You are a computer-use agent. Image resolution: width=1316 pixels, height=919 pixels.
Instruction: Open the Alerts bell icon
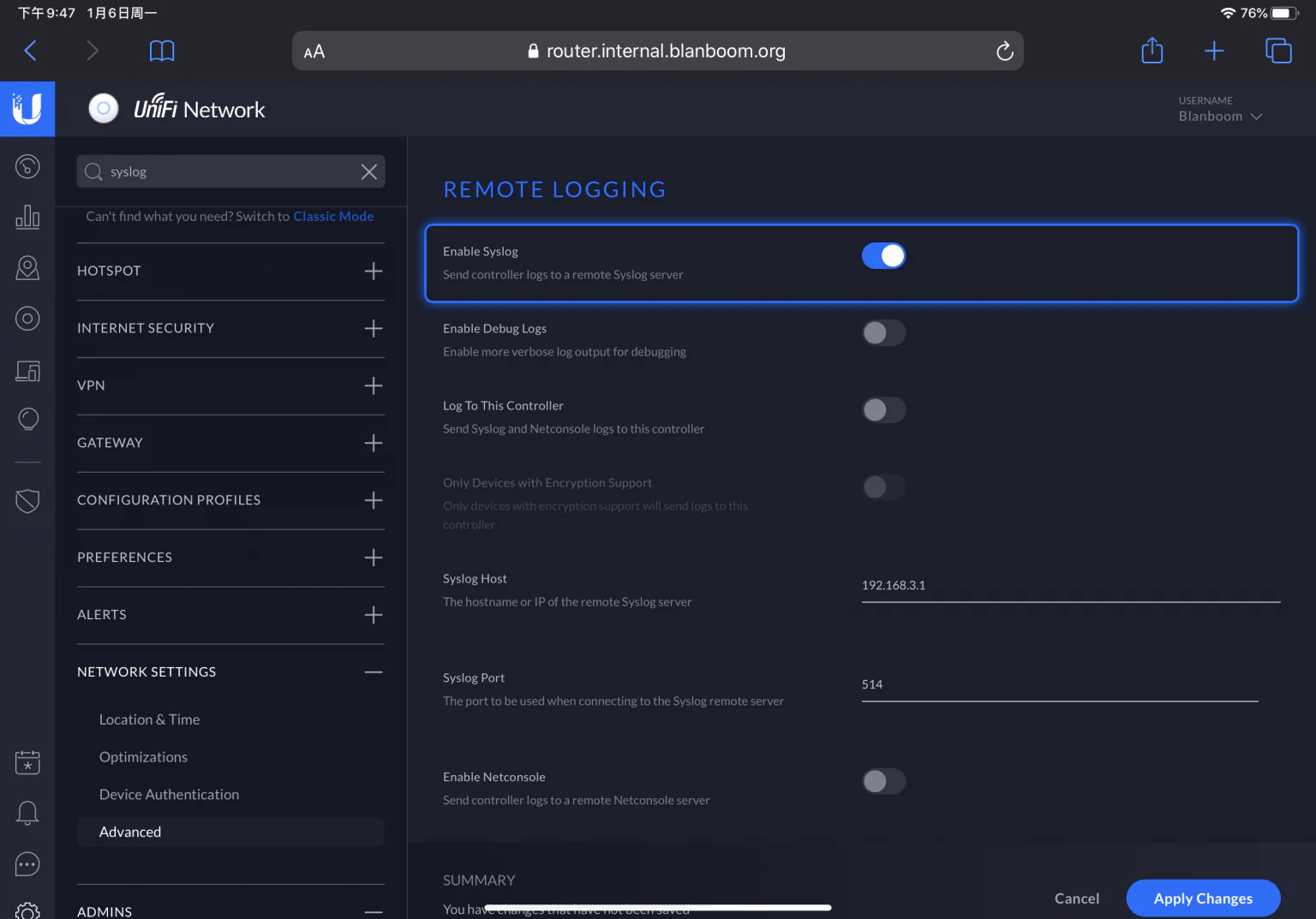tap(27, 813)
